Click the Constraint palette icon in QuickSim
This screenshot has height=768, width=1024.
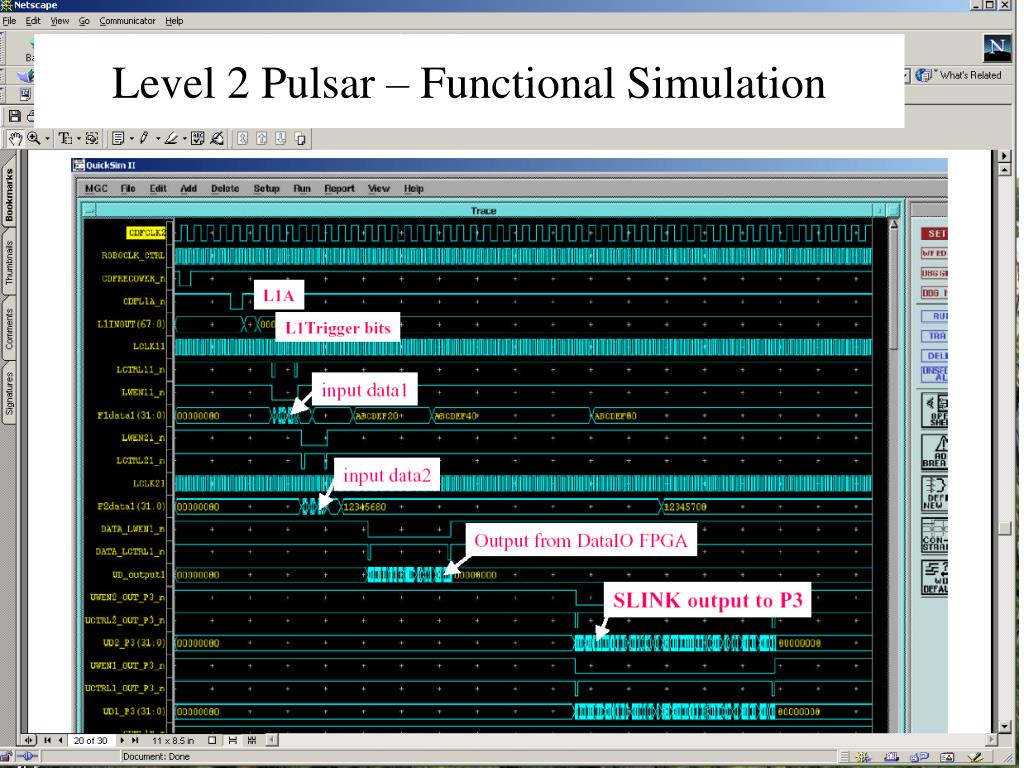(935, 535)
